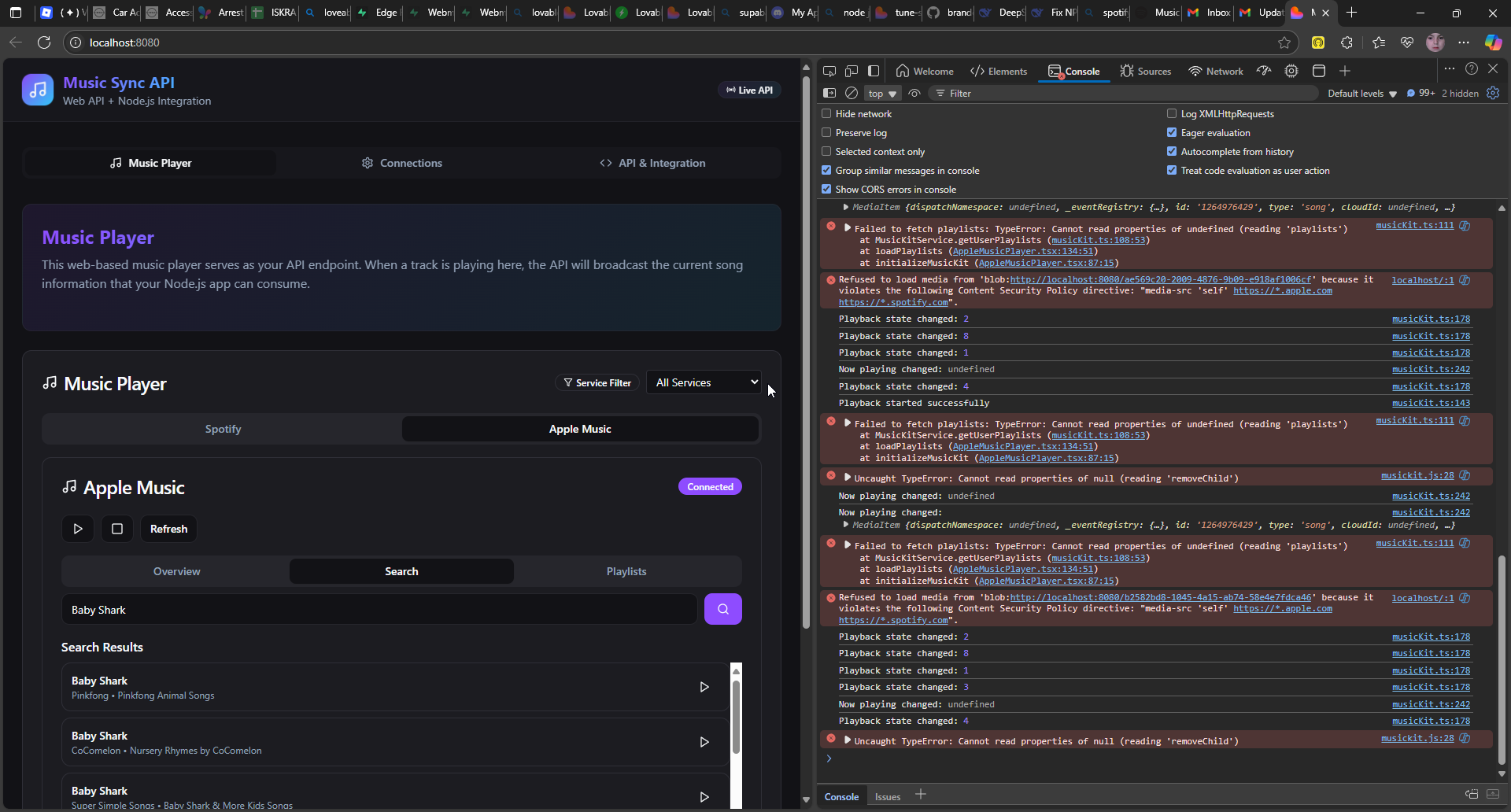Expand first MediaItem object in console
This screenshot has height=812, width=1511.
pos(846,207)
